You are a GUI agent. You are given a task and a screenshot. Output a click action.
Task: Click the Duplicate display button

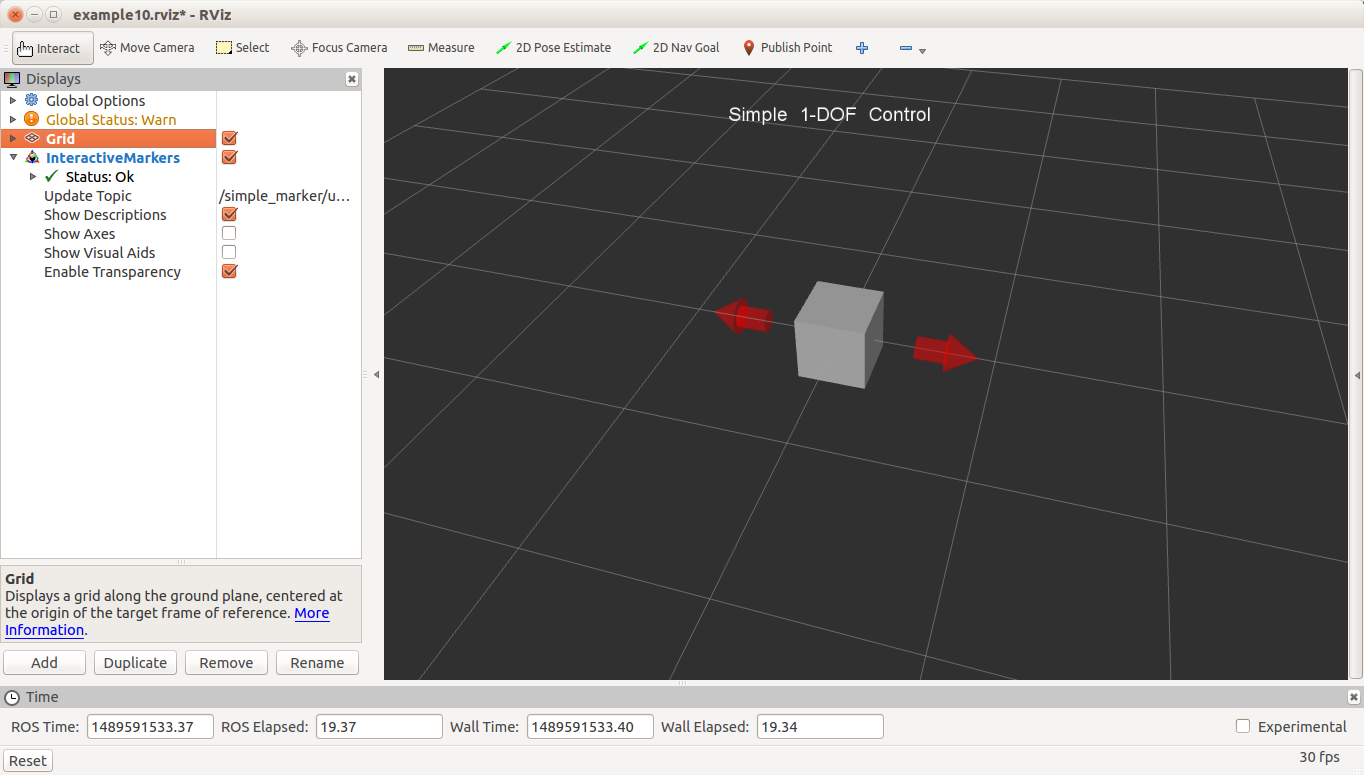pyautogui.click(x=135, y=662)
